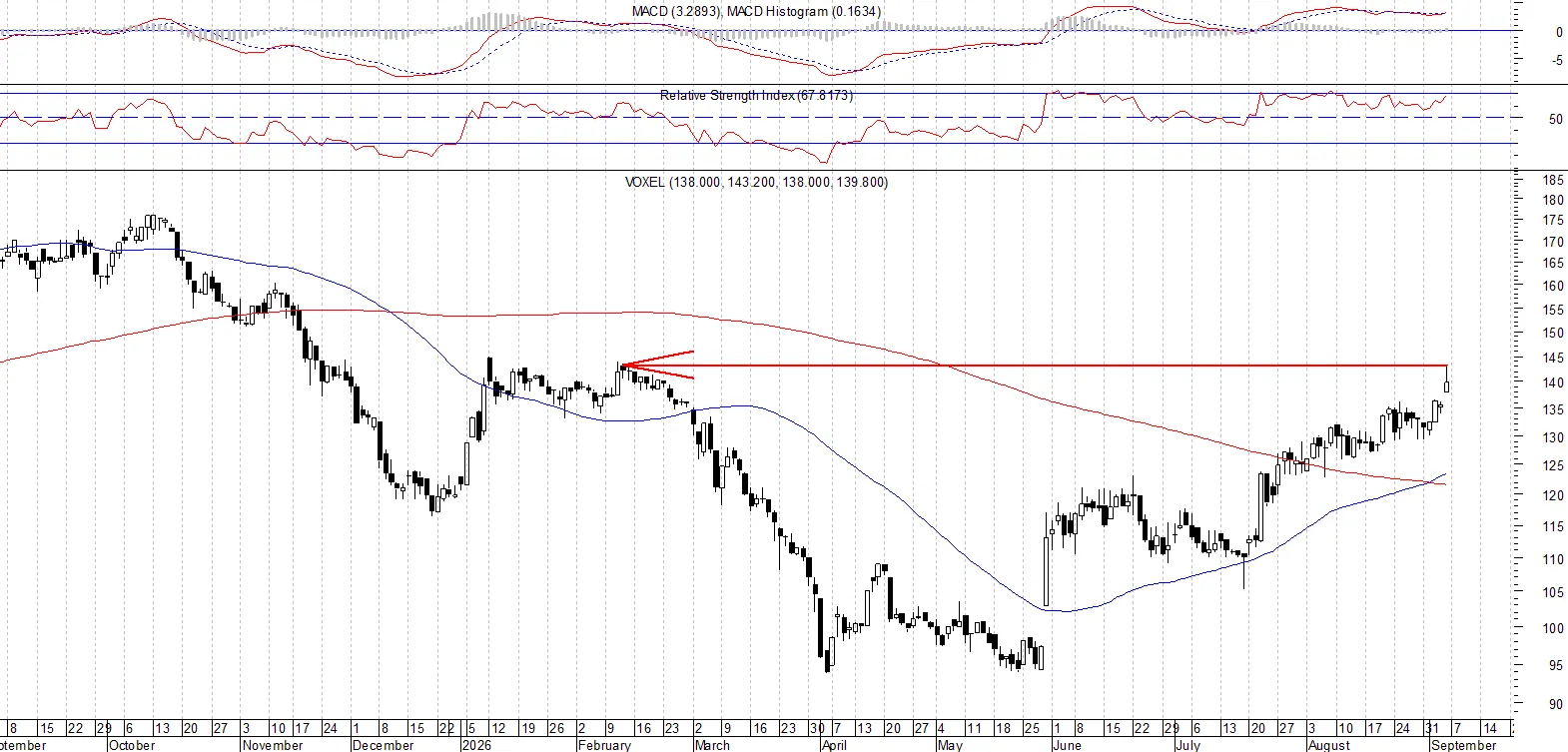Click the -5 value on the MACD scale

coord(1557,61)
